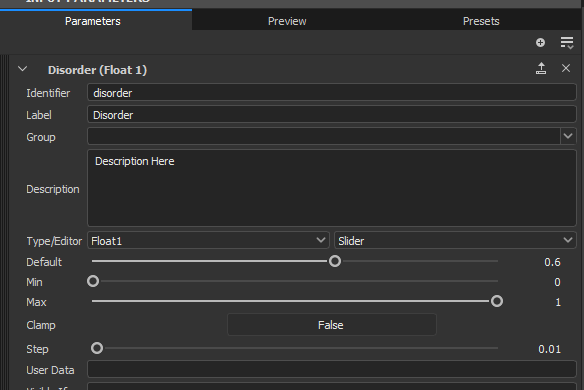
Task: Click the Label field containing Disorder
Action: [331, 115]
